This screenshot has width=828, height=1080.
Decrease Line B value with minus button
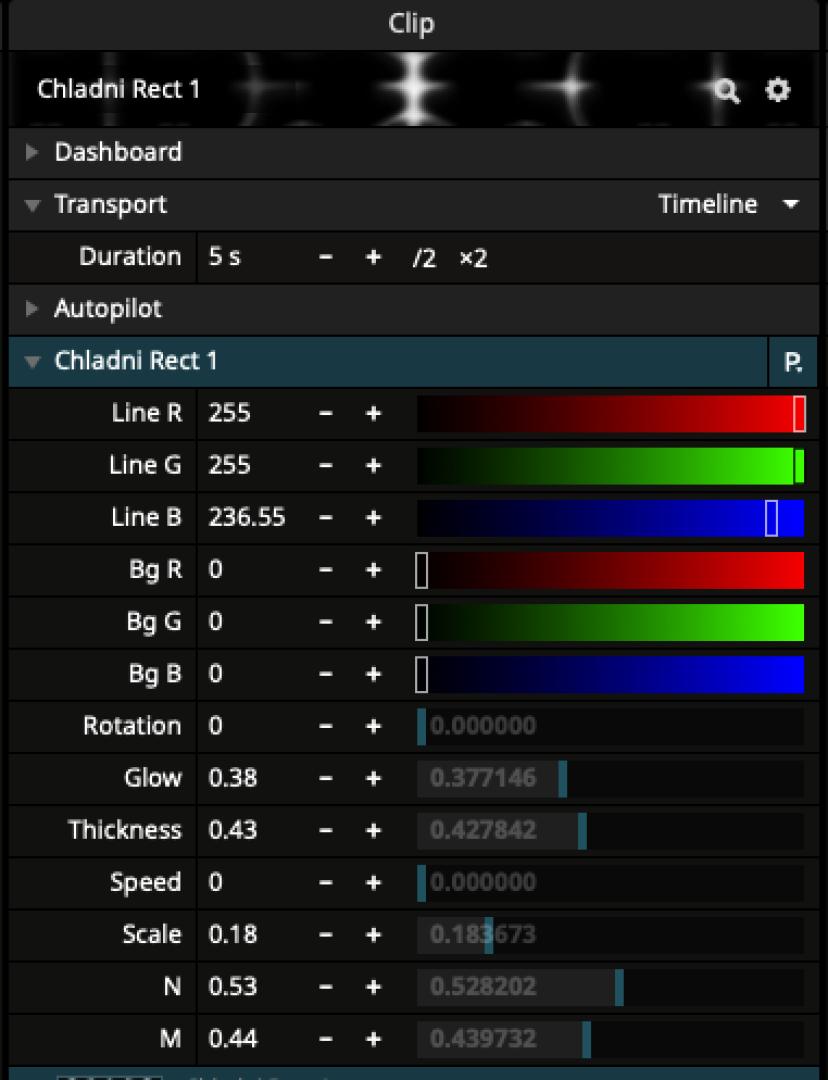click(325, 518)
